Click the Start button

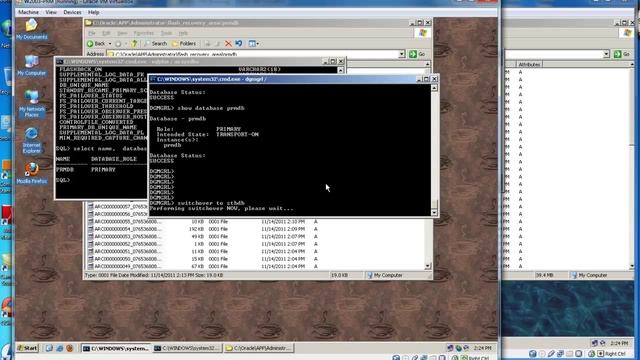27,348
